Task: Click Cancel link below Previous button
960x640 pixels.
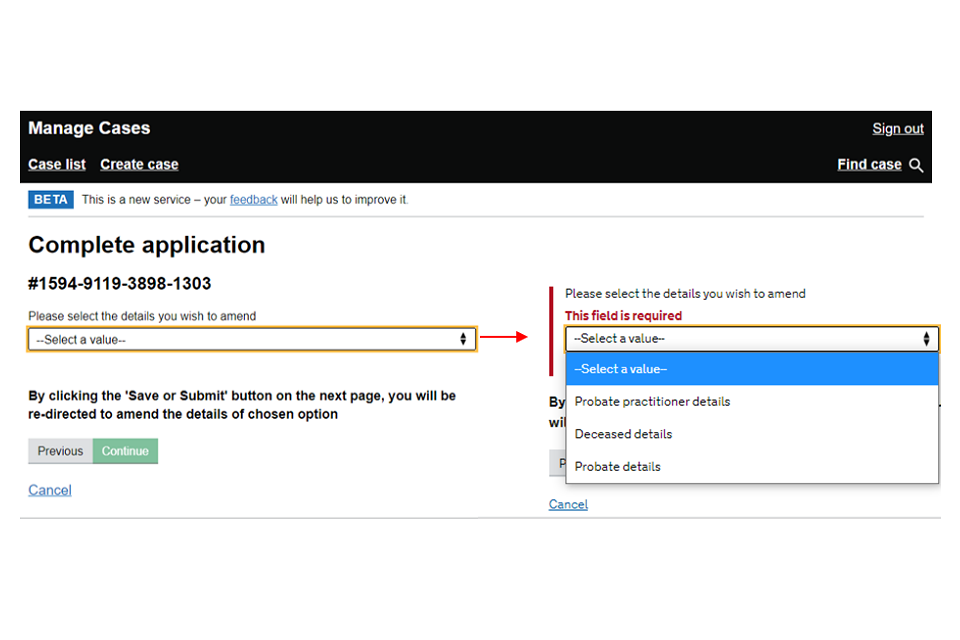Action: click(50, 490)
